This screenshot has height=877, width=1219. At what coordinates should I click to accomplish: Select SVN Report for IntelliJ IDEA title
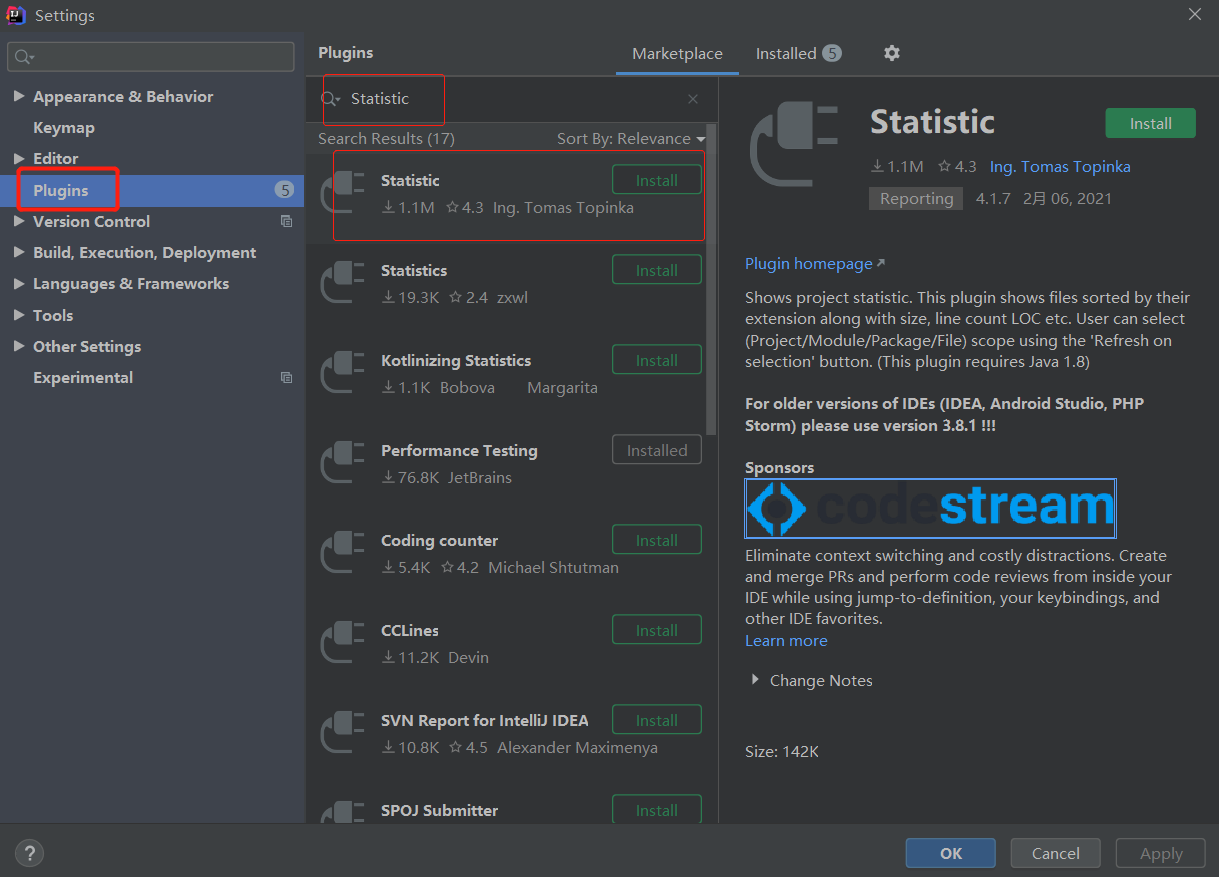point(485,720)
